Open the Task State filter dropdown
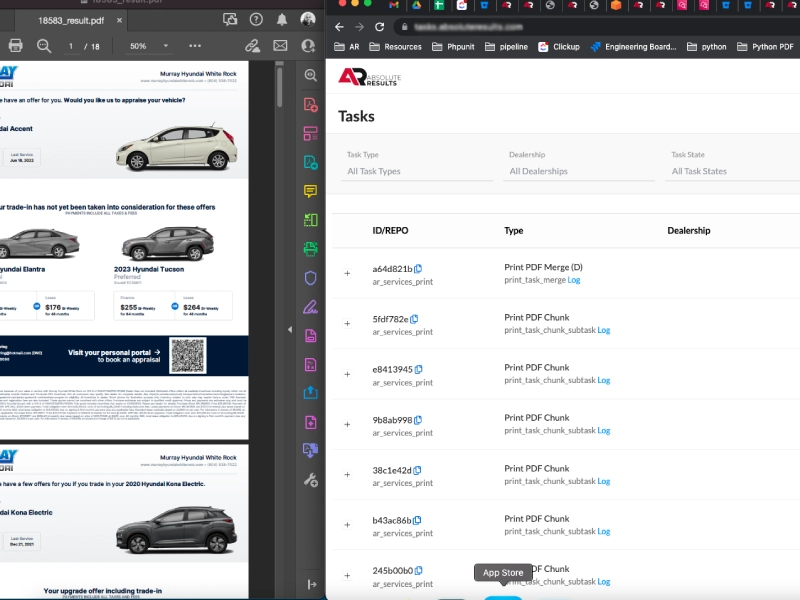The width and height of the screenshot is (800, 600). click(x=733, y=171)
